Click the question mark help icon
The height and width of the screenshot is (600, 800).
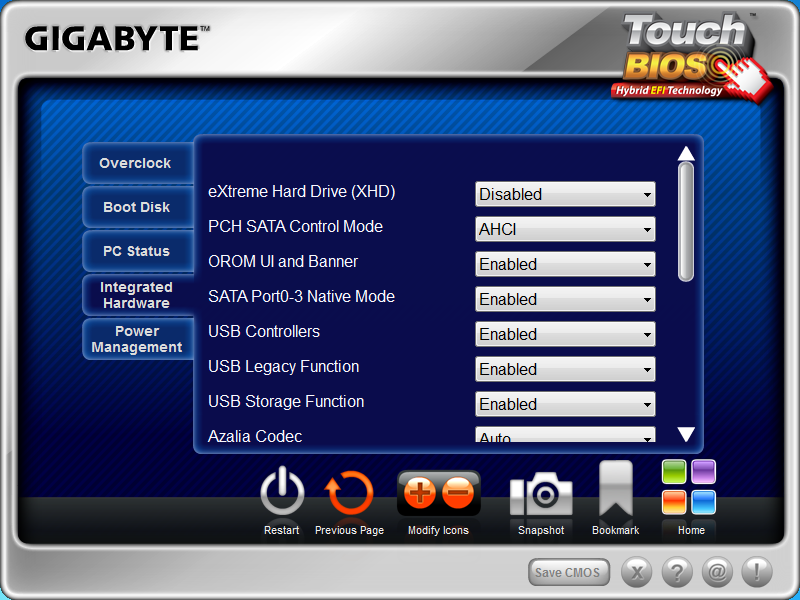(677, 572)
